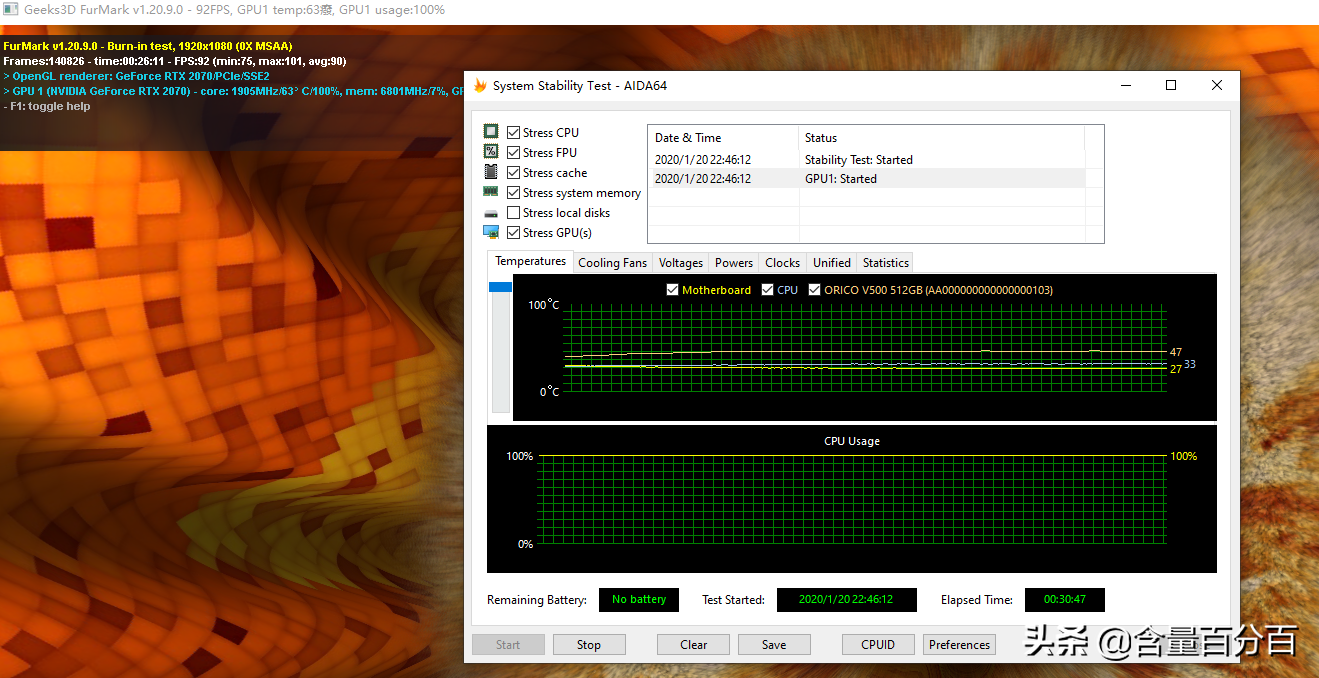This screenshot has width=1319, height=678.
Task: Toggle Motherboard temperature graph checkbox
Action: (x=673, y=290)
